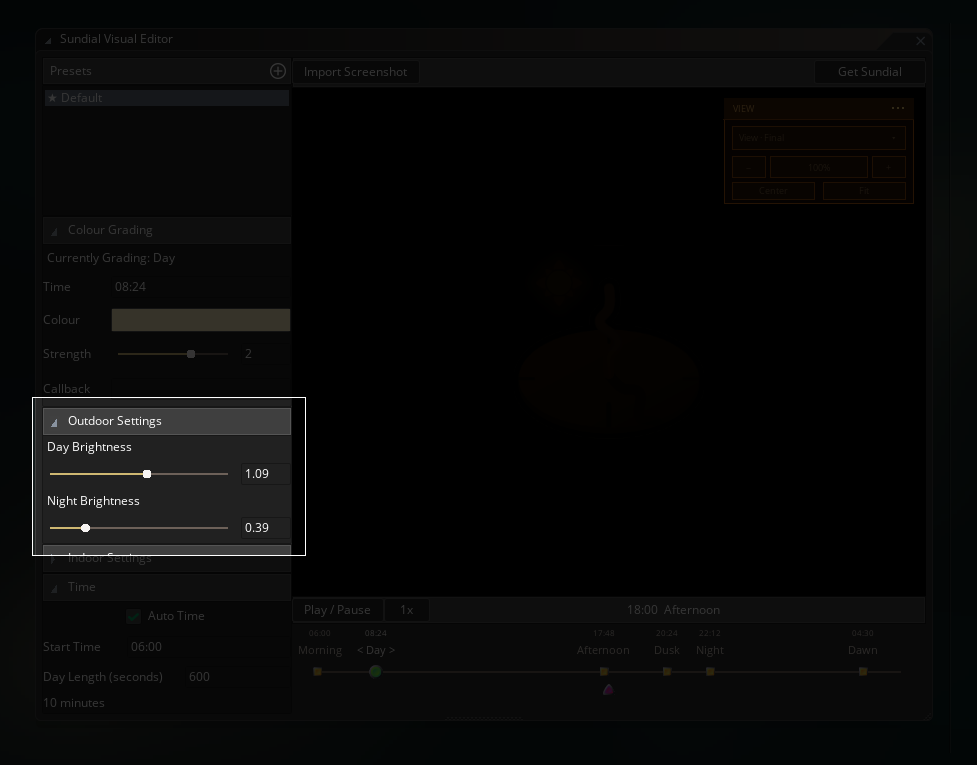
Task: Expand the Indoor Settings section
Action: tap(167, 558)
